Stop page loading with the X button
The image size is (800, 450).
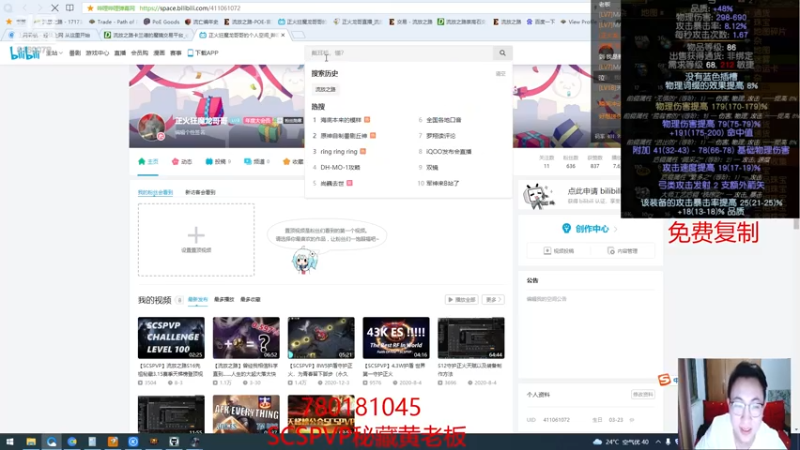pos(55,8)
